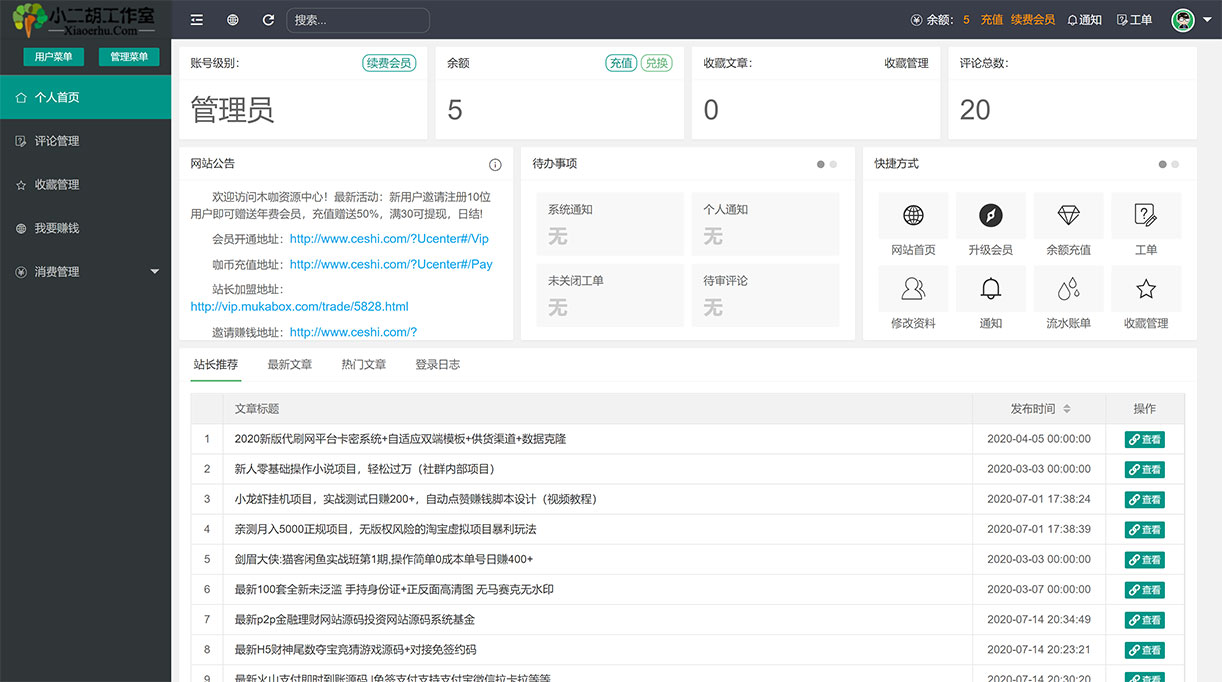Image resolution: width=1222 pixels, height=682 pixels.
Task: Open 工单 from the top bar icon
Action: pos(1134,19)
